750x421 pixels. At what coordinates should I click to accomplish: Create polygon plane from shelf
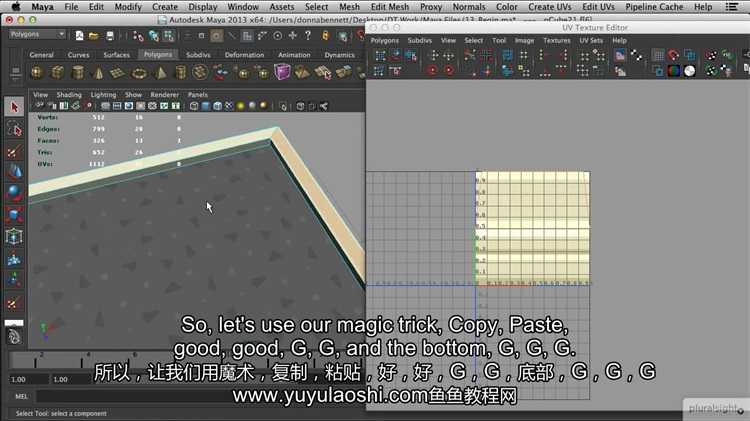[x=118, y=73]
